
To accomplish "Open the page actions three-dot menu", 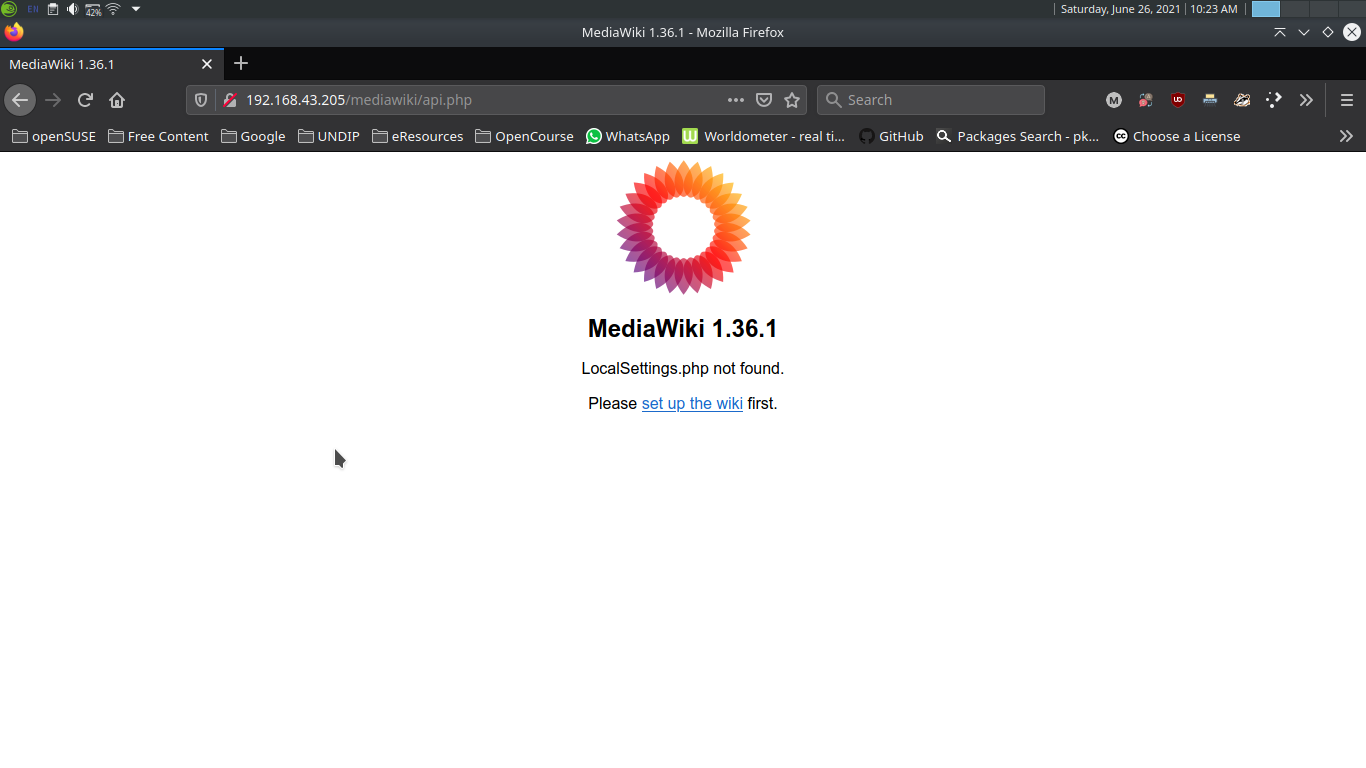I will [736, 100].
